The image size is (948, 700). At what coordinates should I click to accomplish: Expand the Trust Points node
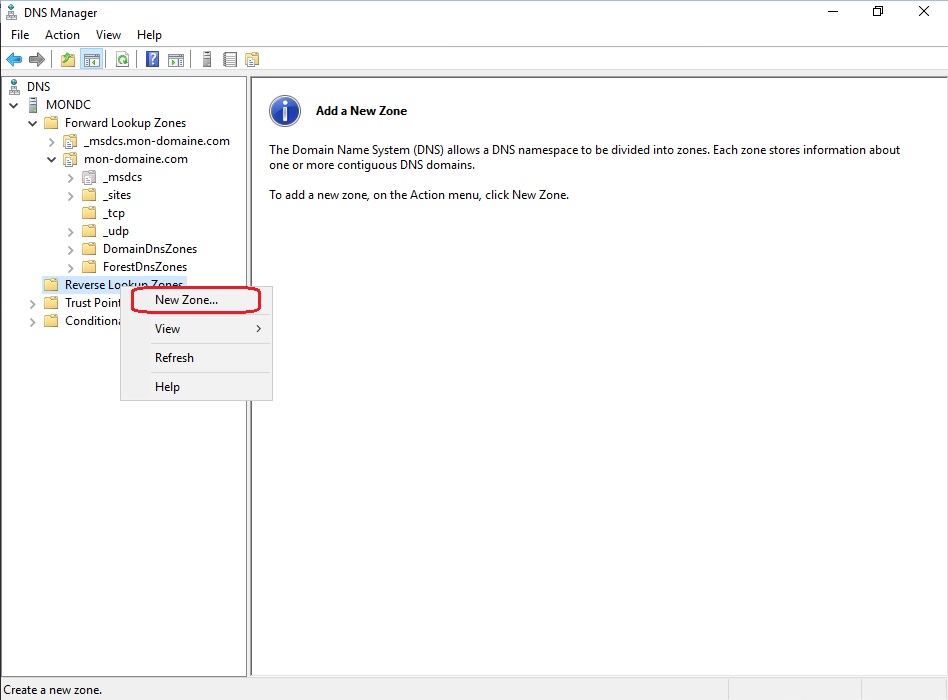pyautogui.click(x=33, y=304)
